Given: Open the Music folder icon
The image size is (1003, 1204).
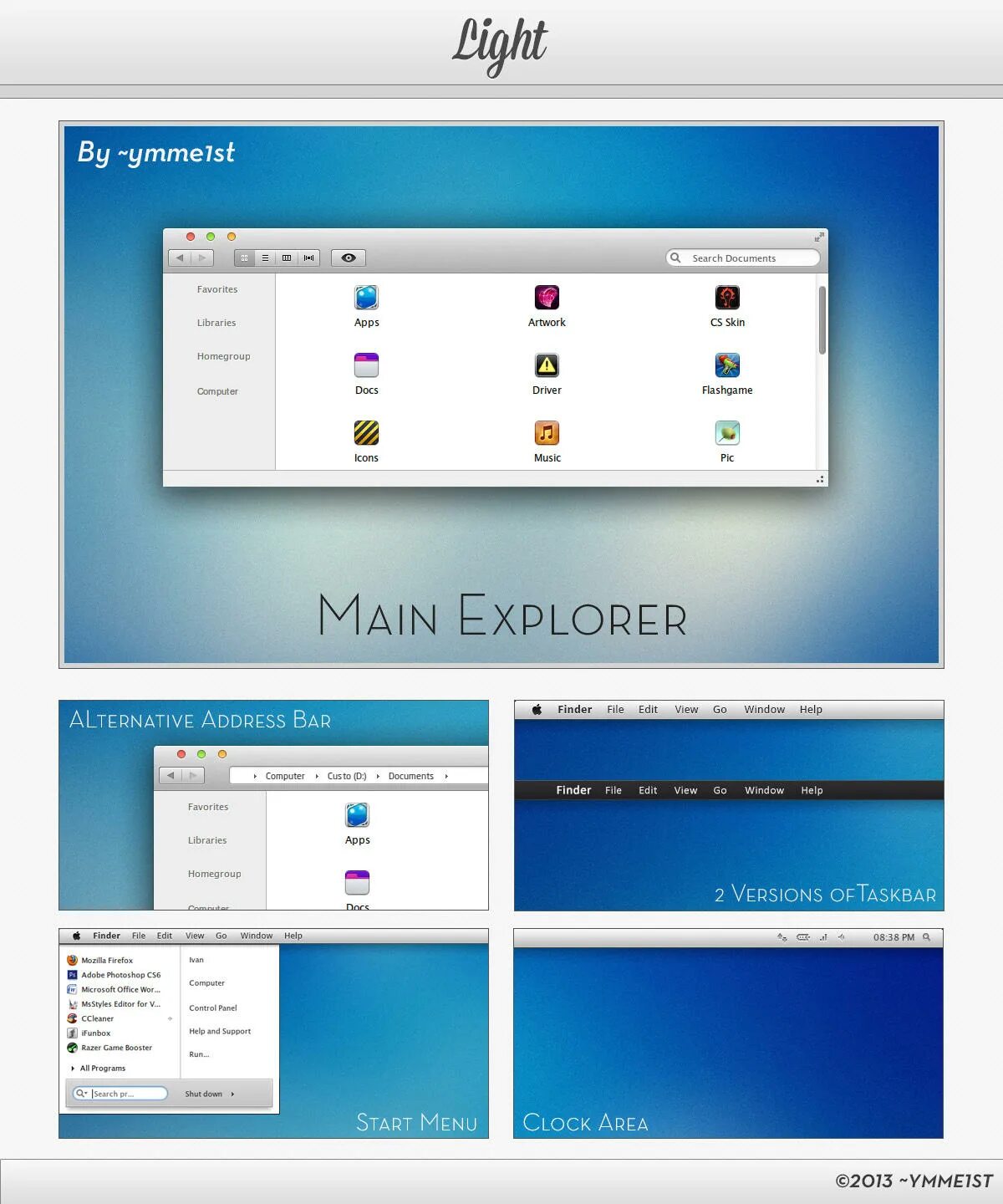Looking at the screenshot, I should pos(547,433).
